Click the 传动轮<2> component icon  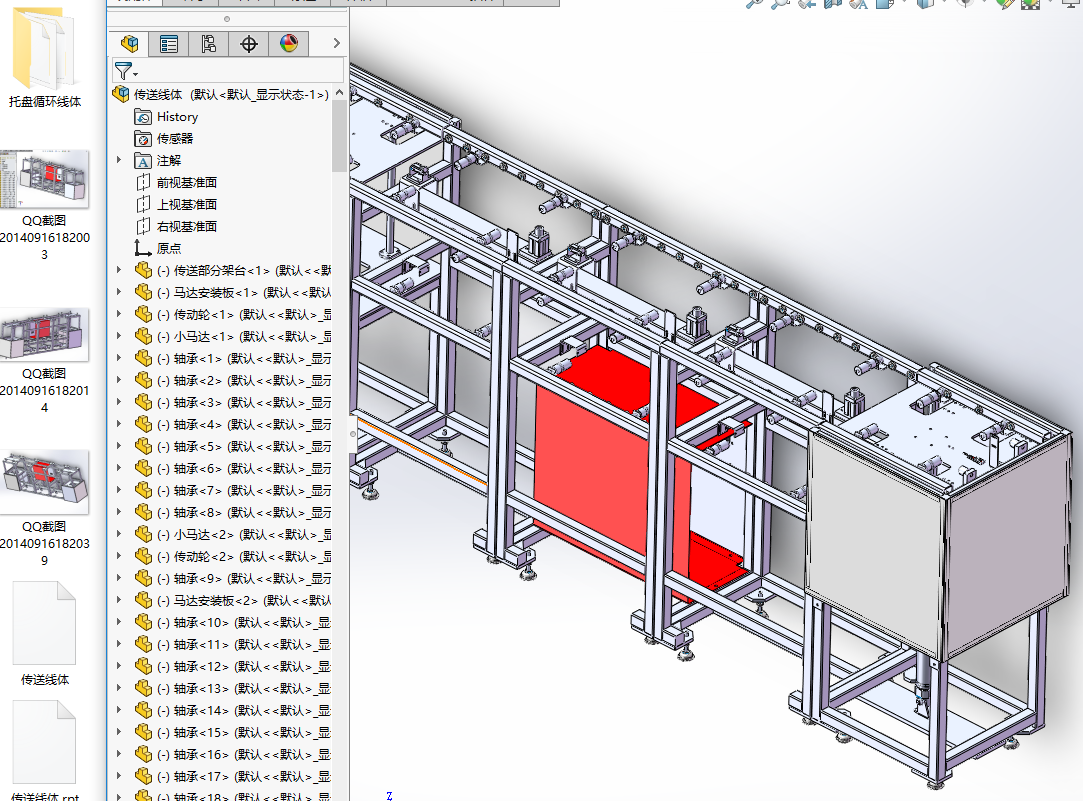click(x=143, y=557)
